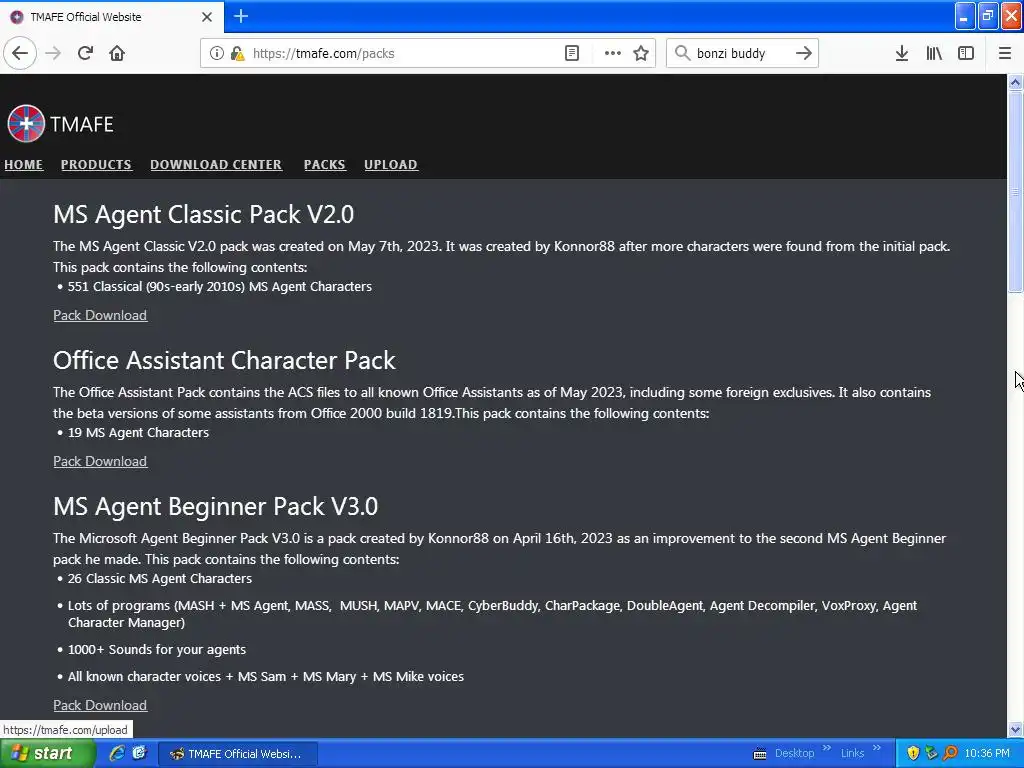Open the DOWNLOAD CENTER nav item
The height and width of the screenshot is (768, 1024).
216,165
